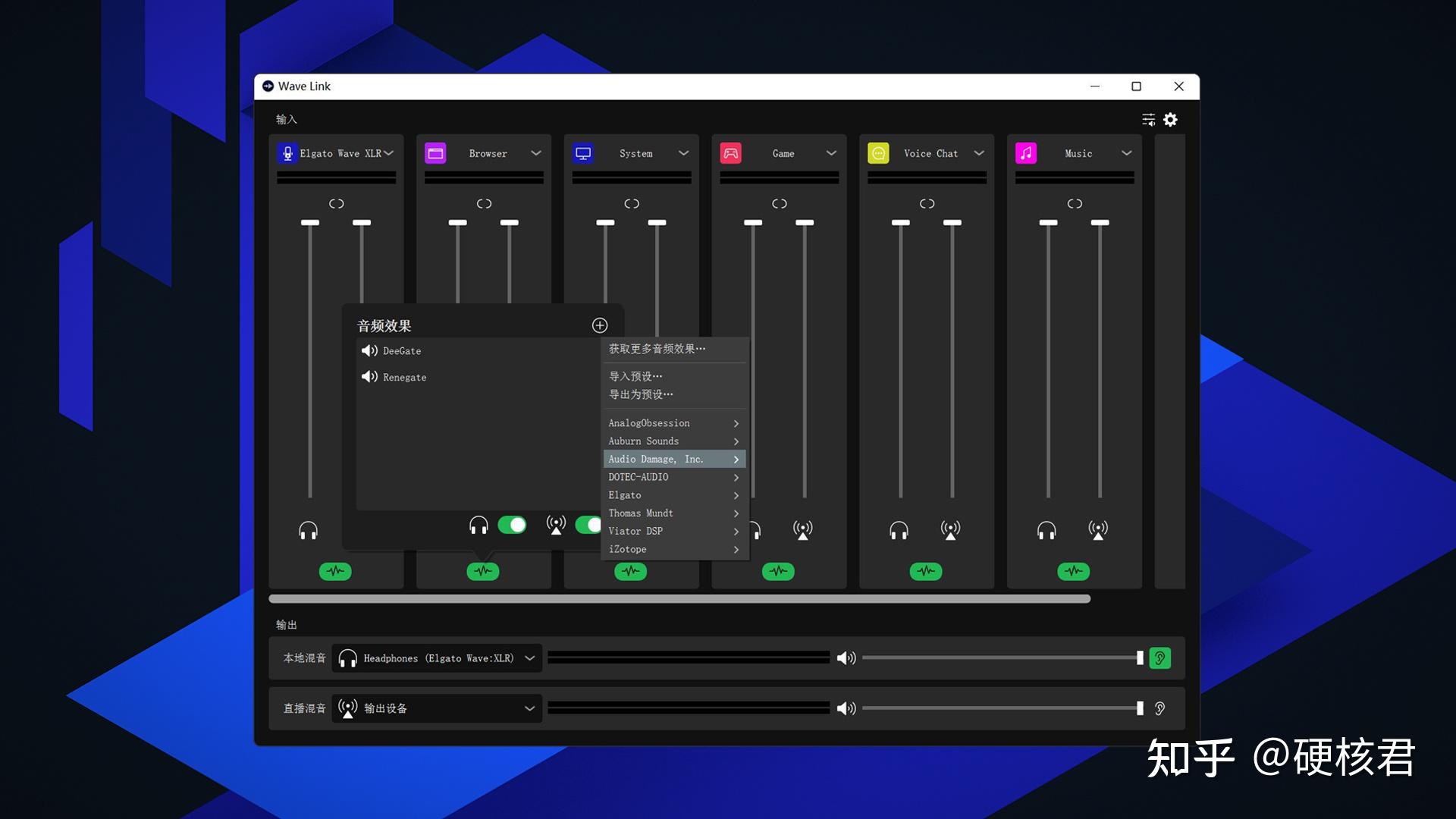This screenshot has height=819, width=1456.
Task: Select the Elgato Wave XLR microphone icon
Action: click(287, 152)
